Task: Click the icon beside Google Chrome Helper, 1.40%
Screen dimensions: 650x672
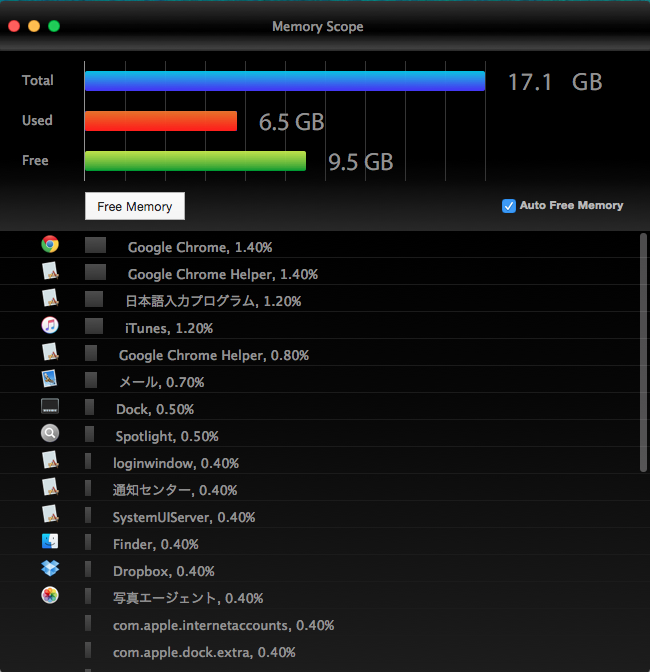Action: point(50,271)
